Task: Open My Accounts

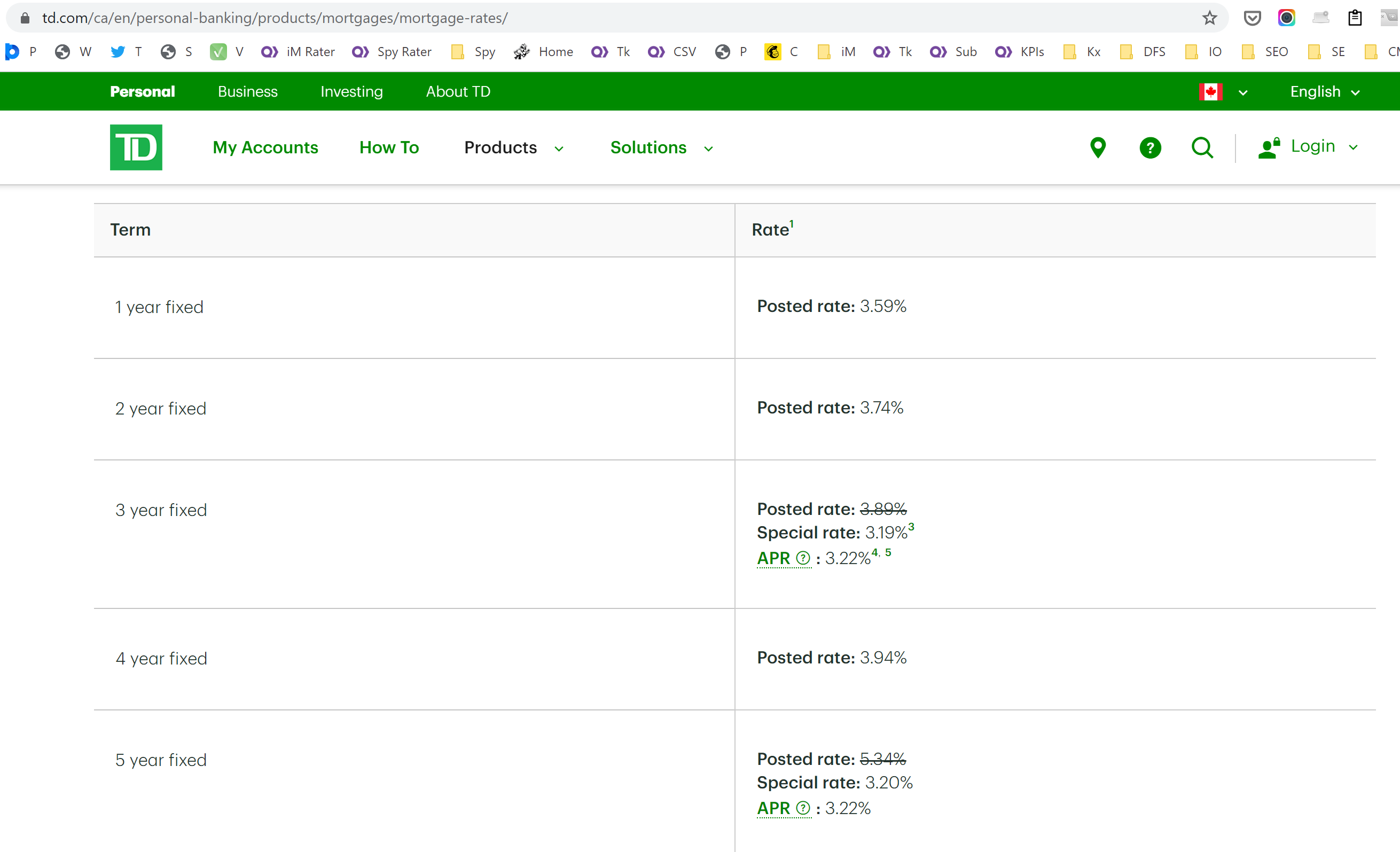Action: [265, 148]
